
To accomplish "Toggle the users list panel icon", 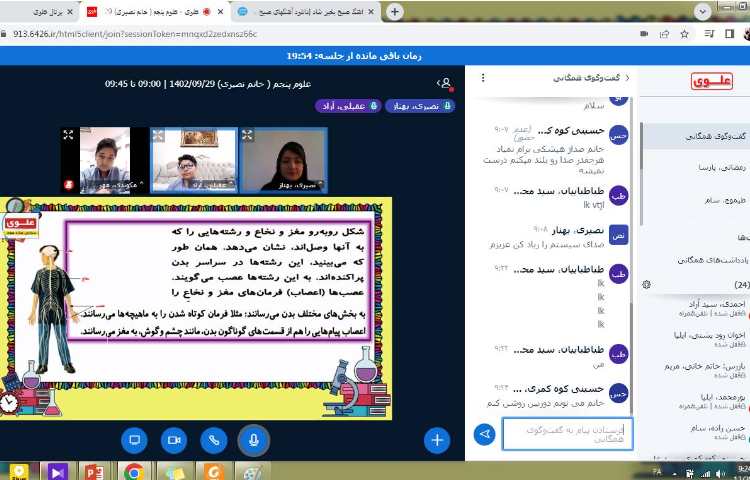I will tap(445, 83).
